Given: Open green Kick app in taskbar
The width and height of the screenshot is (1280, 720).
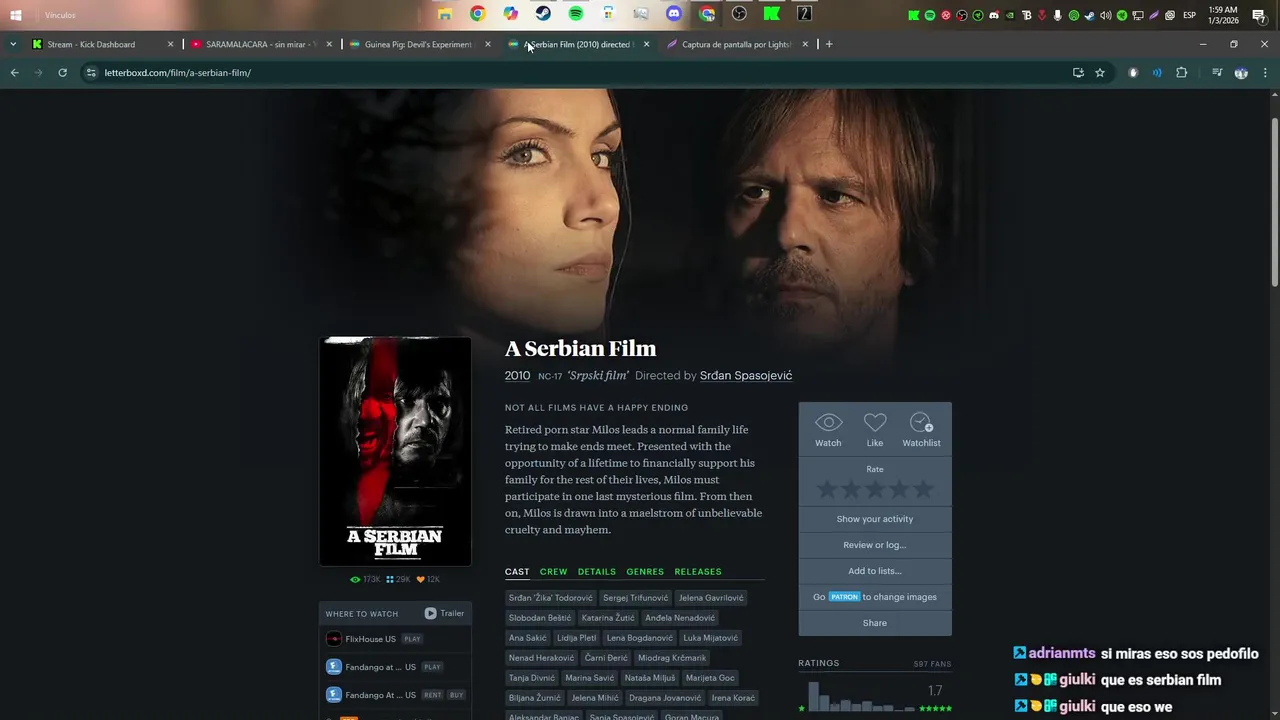Looking at the screenshot, I should click(772, 14).
